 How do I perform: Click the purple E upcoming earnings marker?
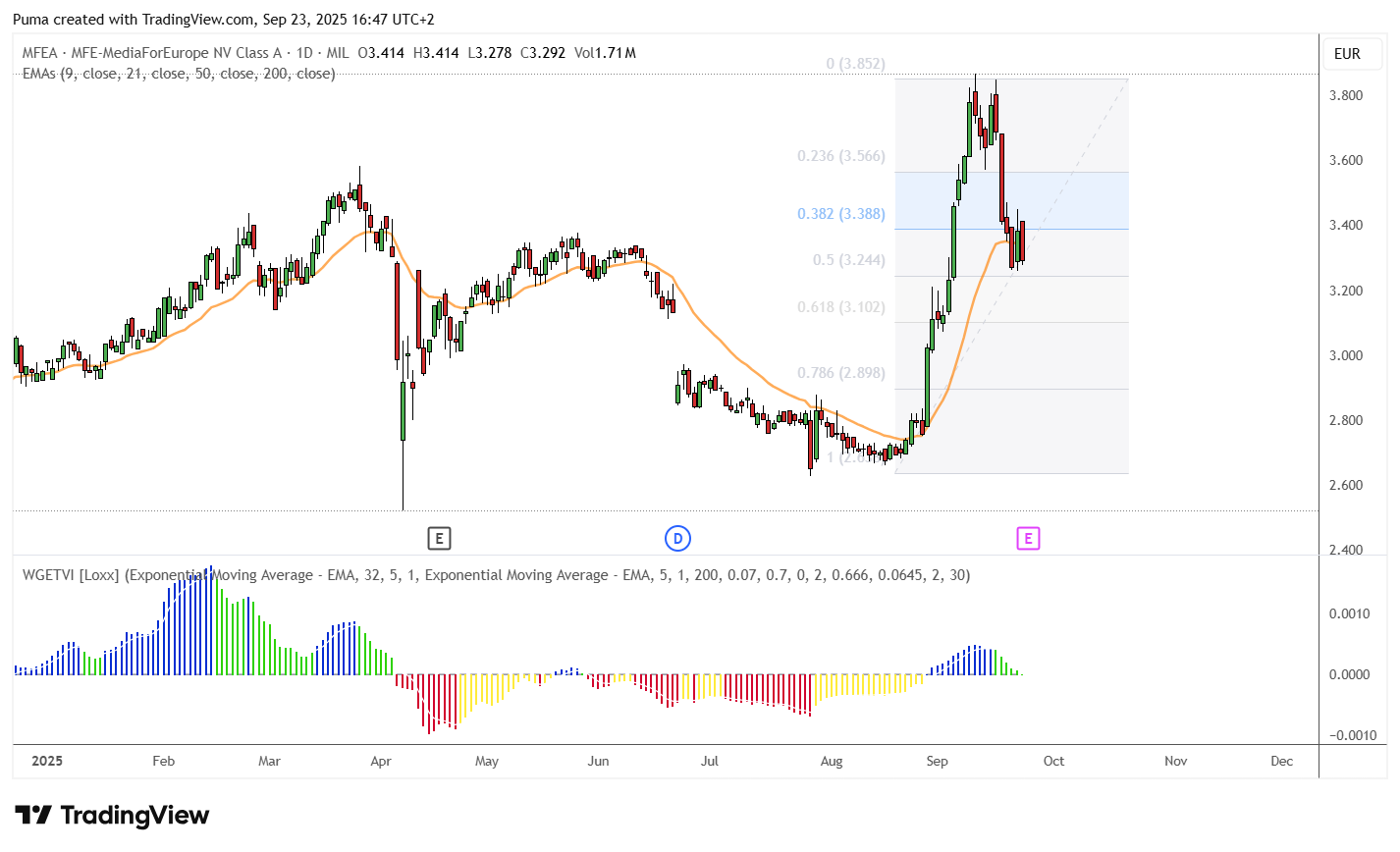(1028, 538)
